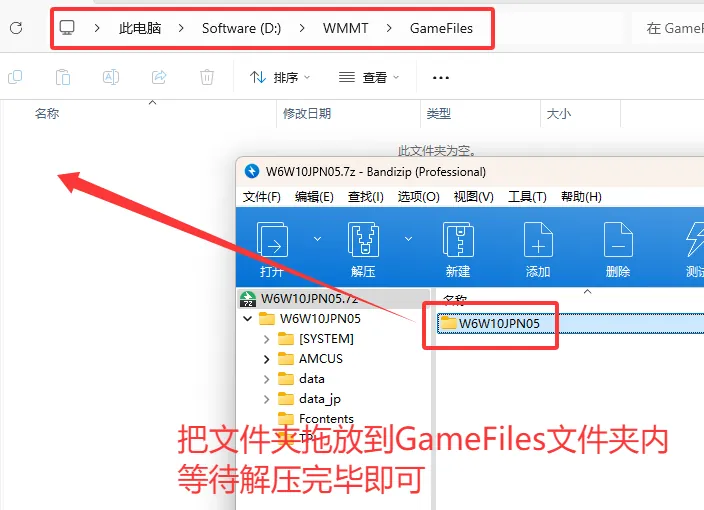
Task: Click the Delete (删除) file icon in Bandizip
Action: [x=618, y=241]
